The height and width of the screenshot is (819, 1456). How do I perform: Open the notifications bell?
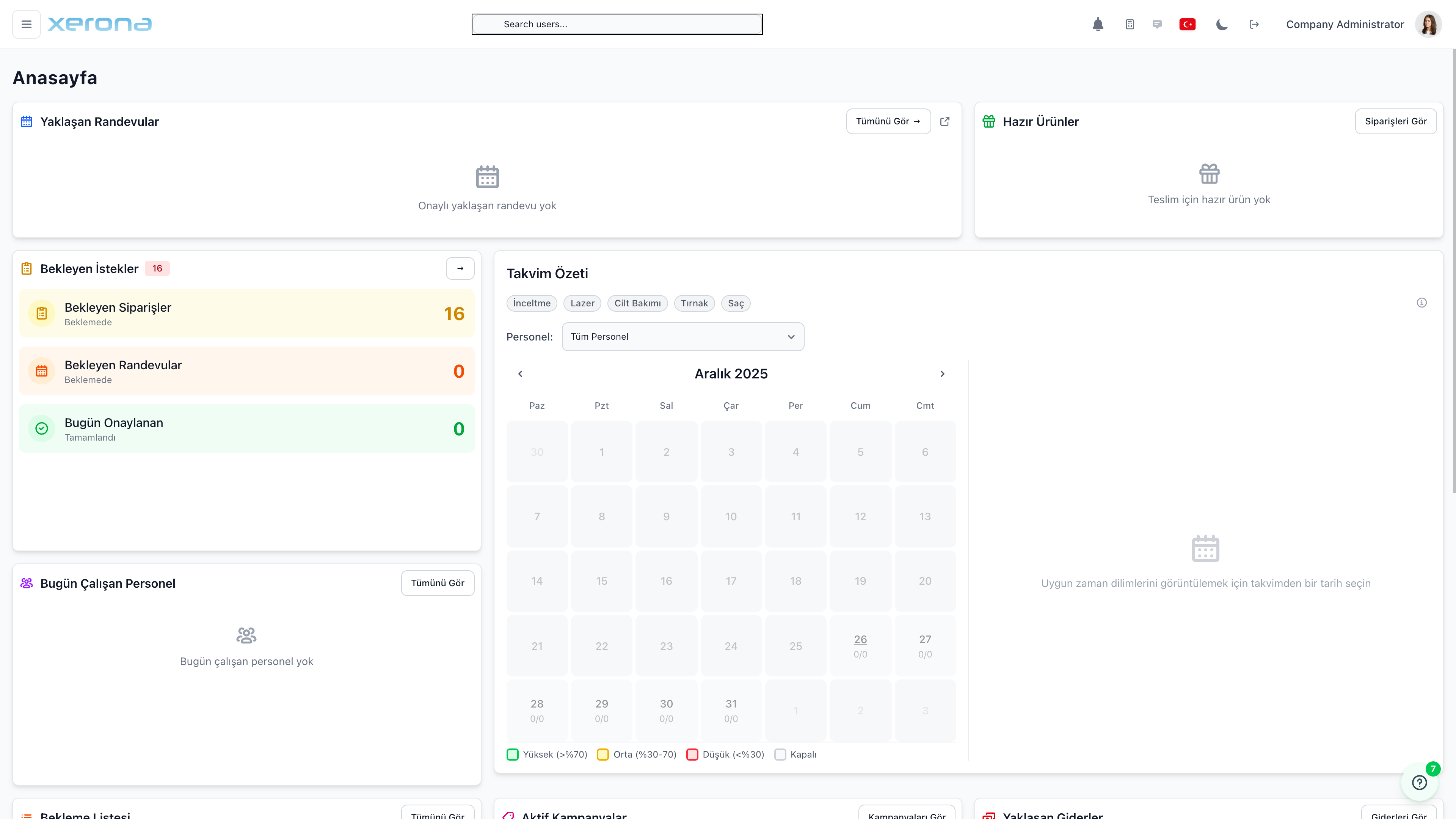(1098, 24)
